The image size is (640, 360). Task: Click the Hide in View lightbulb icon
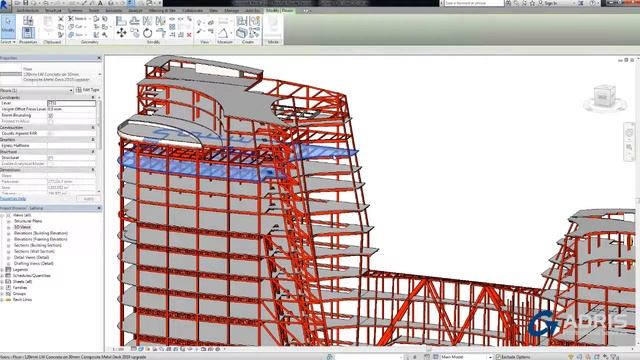199,22
